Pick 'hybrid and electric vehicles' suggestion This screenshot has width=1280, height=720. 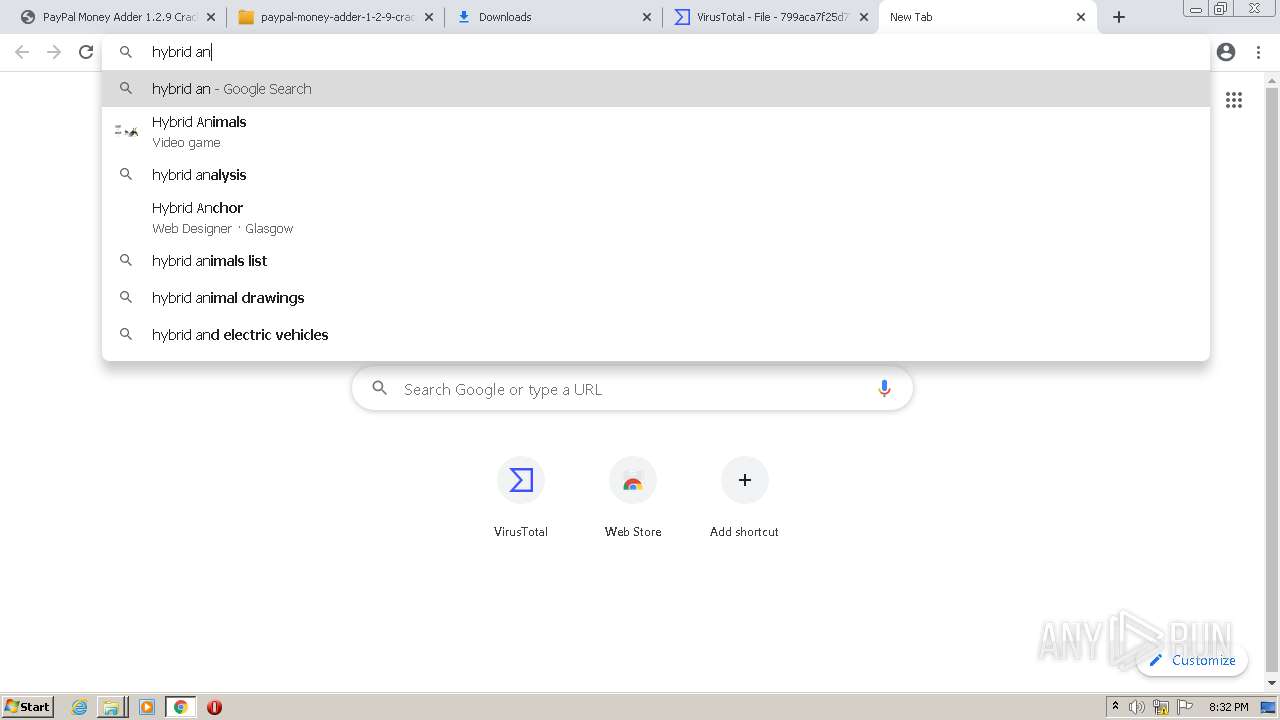(656, 335)
